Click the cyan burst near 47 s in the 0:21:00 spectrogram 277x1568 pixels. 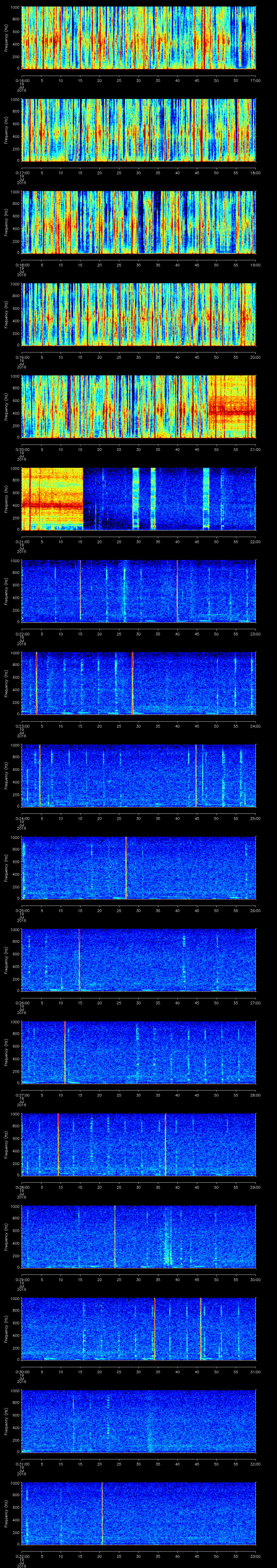[206, 499]
